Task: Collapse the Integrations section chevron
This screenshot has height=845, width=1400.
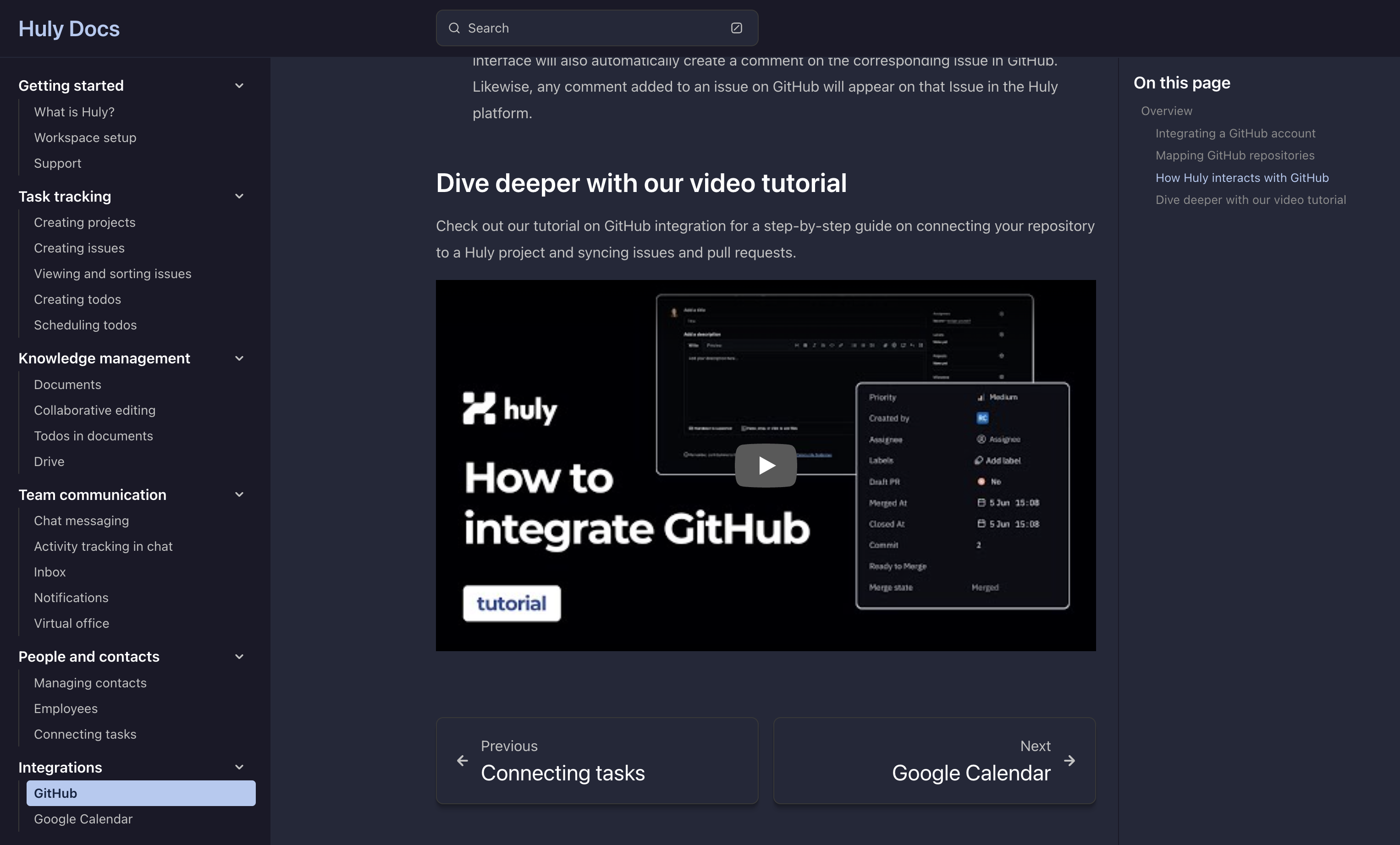Action: point(239,767)
